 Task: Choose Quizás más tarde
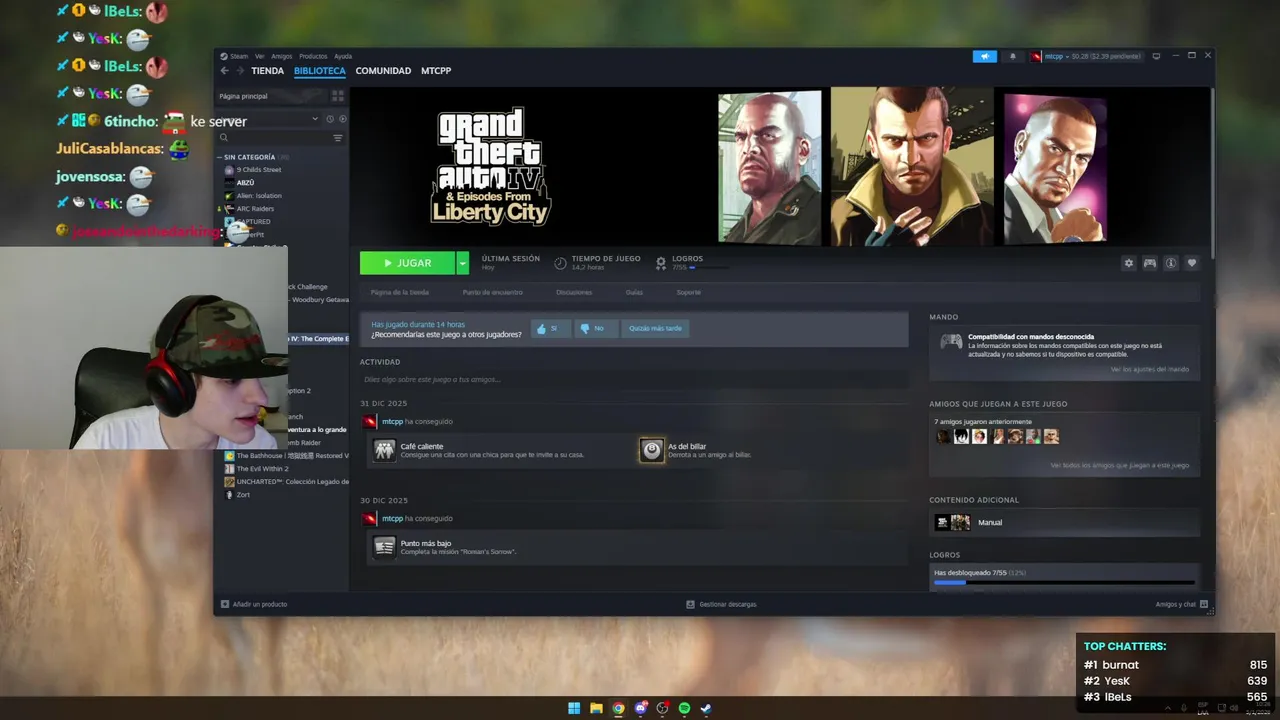tap(655, 328)
